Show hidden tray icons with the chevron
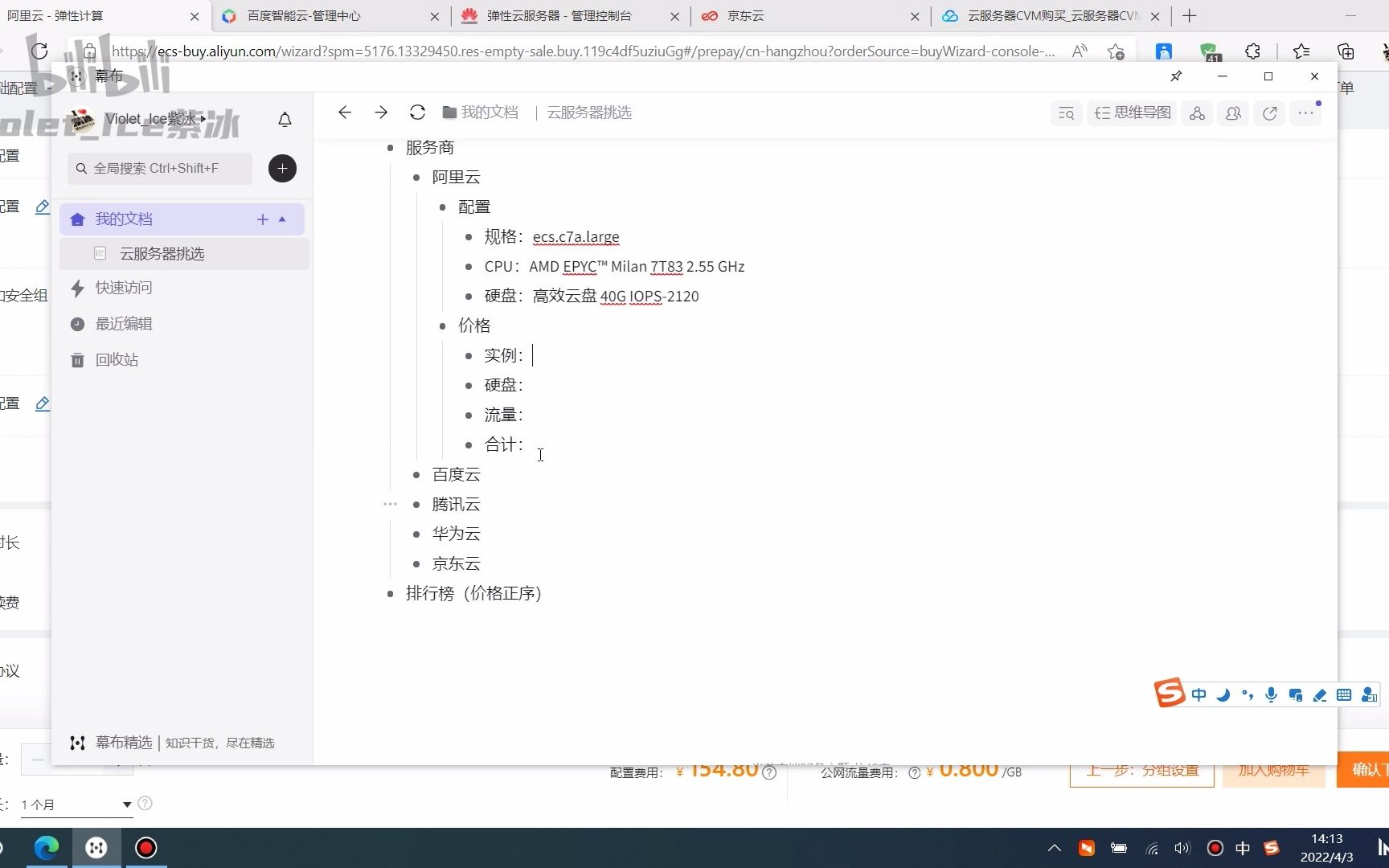Viewport: 1389px width, 868px height. (1055, 848)
